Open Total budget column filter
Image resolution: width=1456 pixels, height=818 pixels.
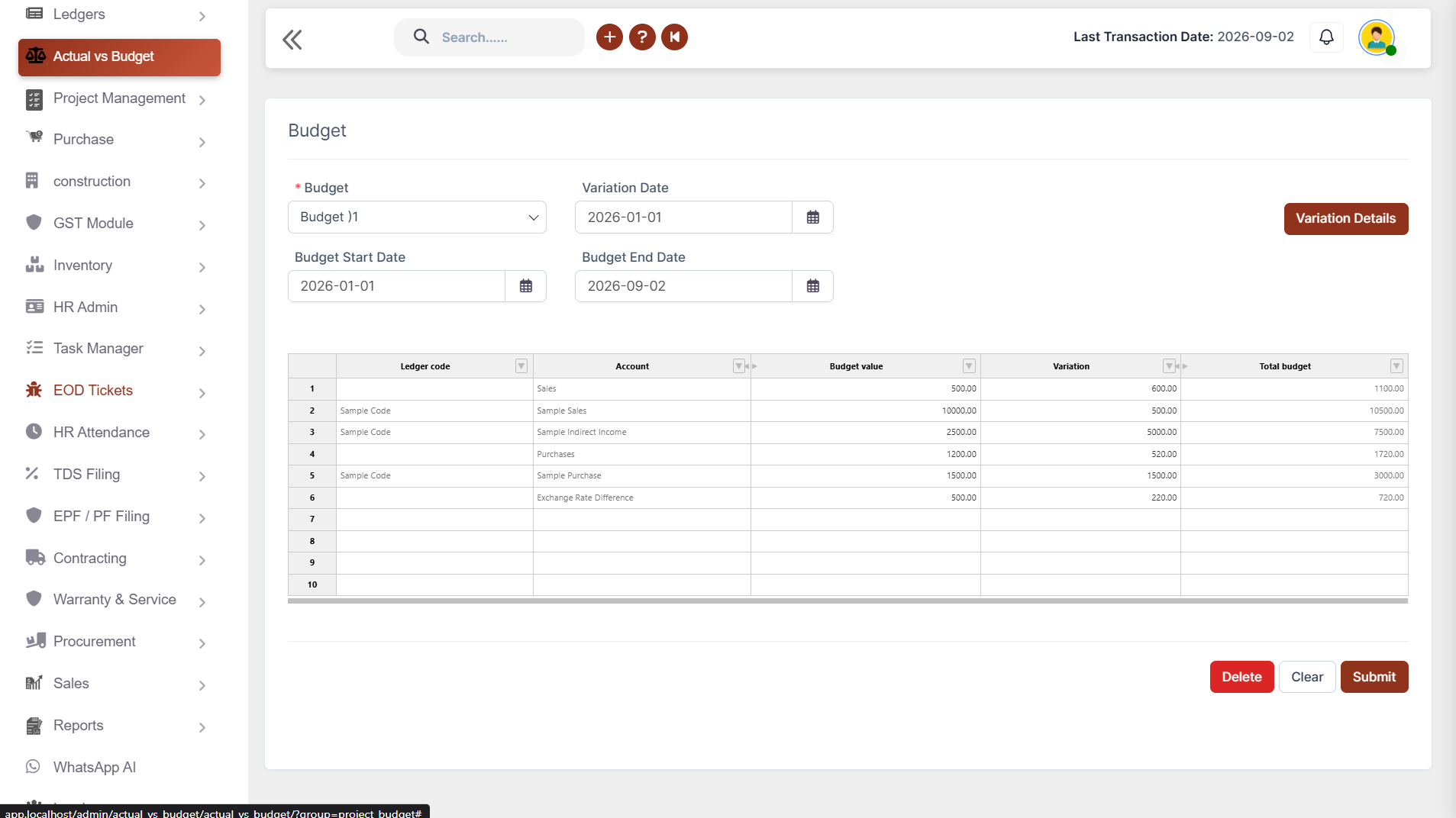click(x=1396, y=366)
